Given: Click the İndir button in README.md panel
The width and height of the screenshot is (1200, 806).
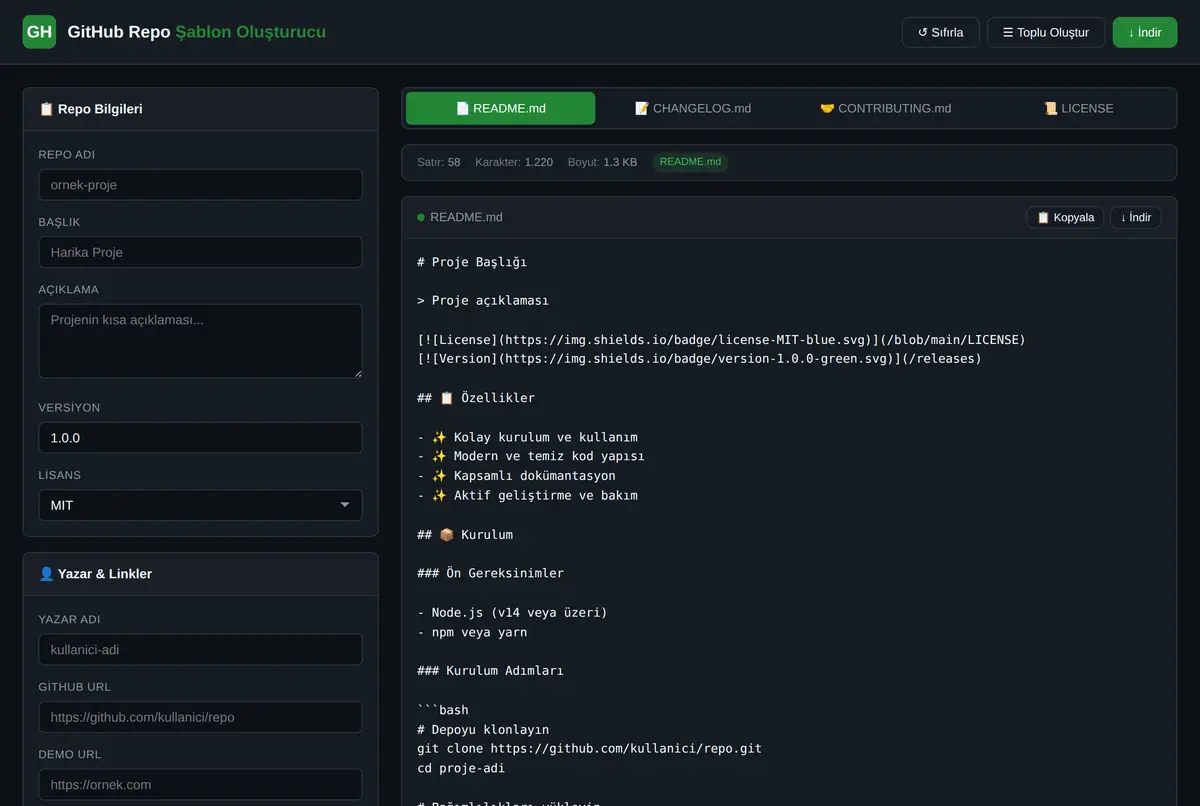Looking at the screenshot, I should 1136,217.
